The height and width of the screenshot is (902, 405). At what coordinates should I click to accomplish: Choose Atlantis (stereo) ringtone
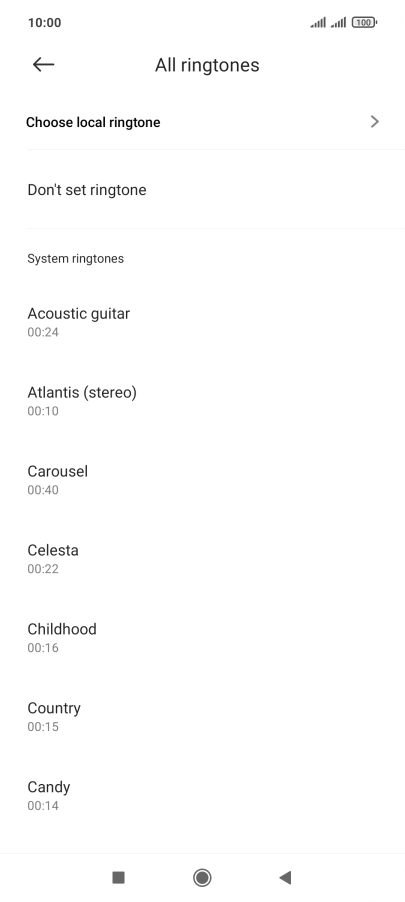click(x=202, y=400)
